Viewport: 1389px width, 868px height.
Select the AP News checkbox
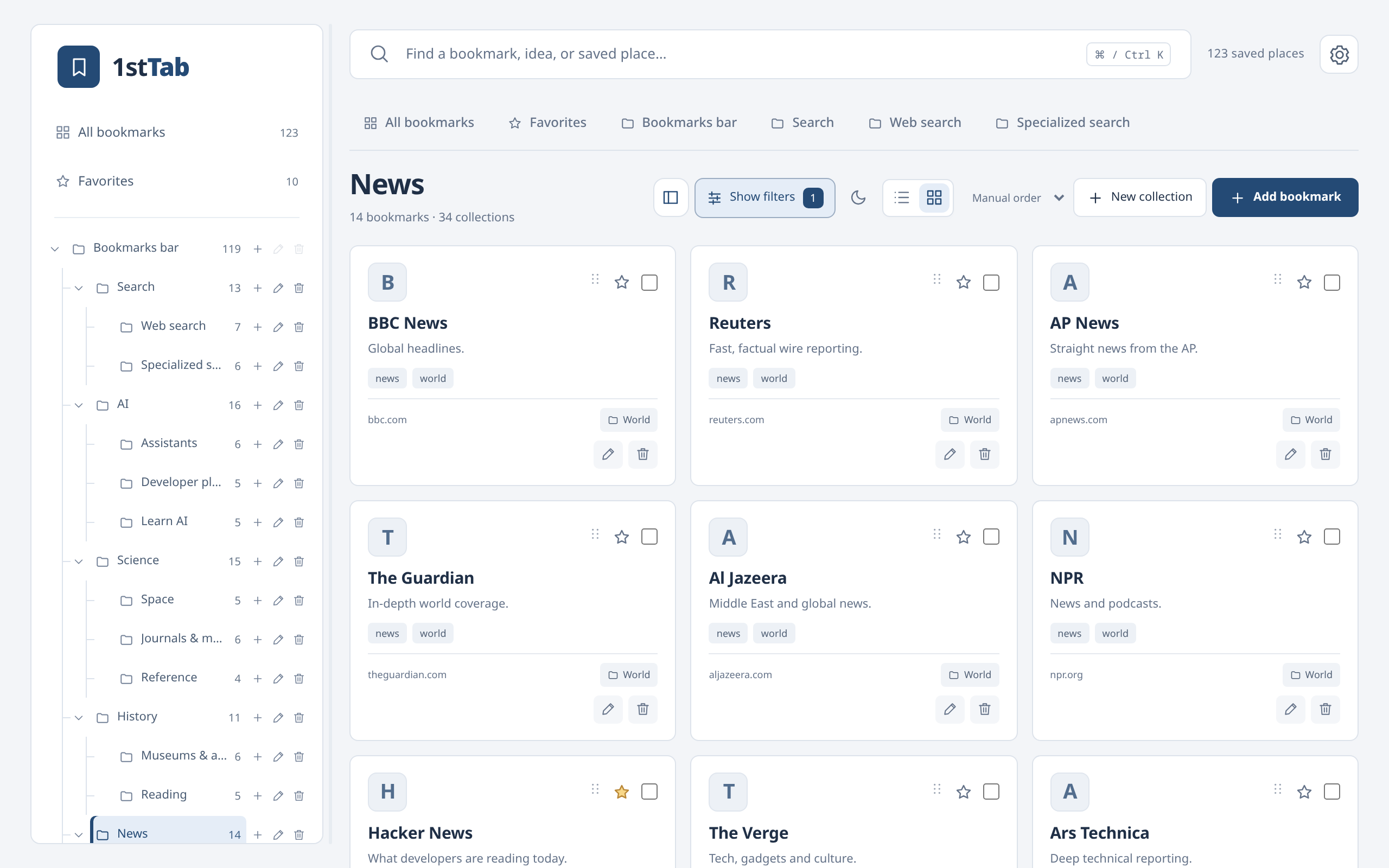1331,283
